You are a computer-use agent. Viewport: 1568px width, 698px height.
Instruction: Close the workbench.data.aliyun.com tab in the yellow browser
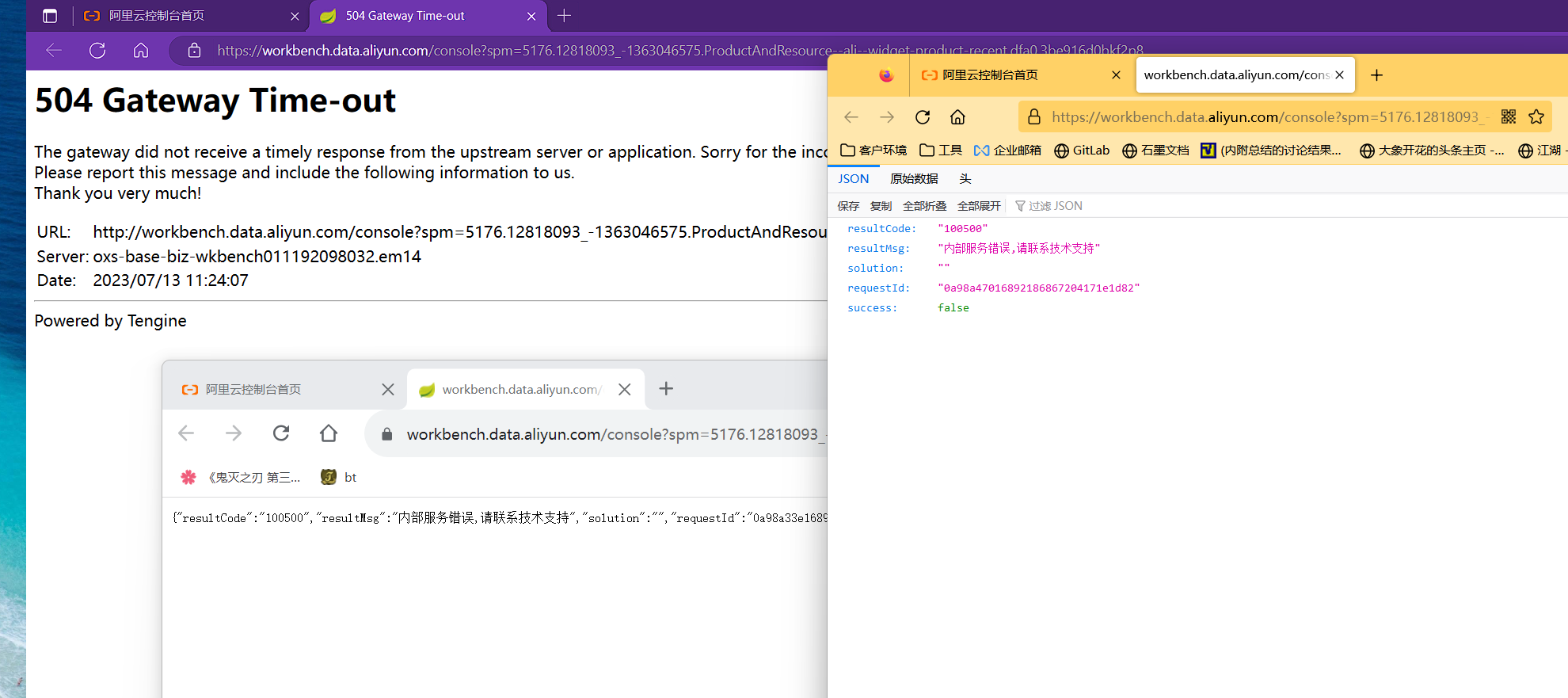[1339, 75]
